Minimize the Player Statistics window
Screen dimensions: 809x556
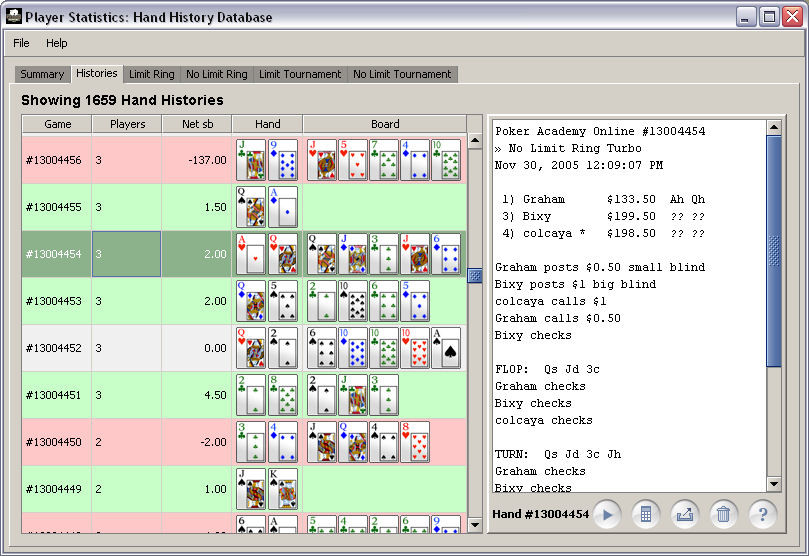coord(745,17)
